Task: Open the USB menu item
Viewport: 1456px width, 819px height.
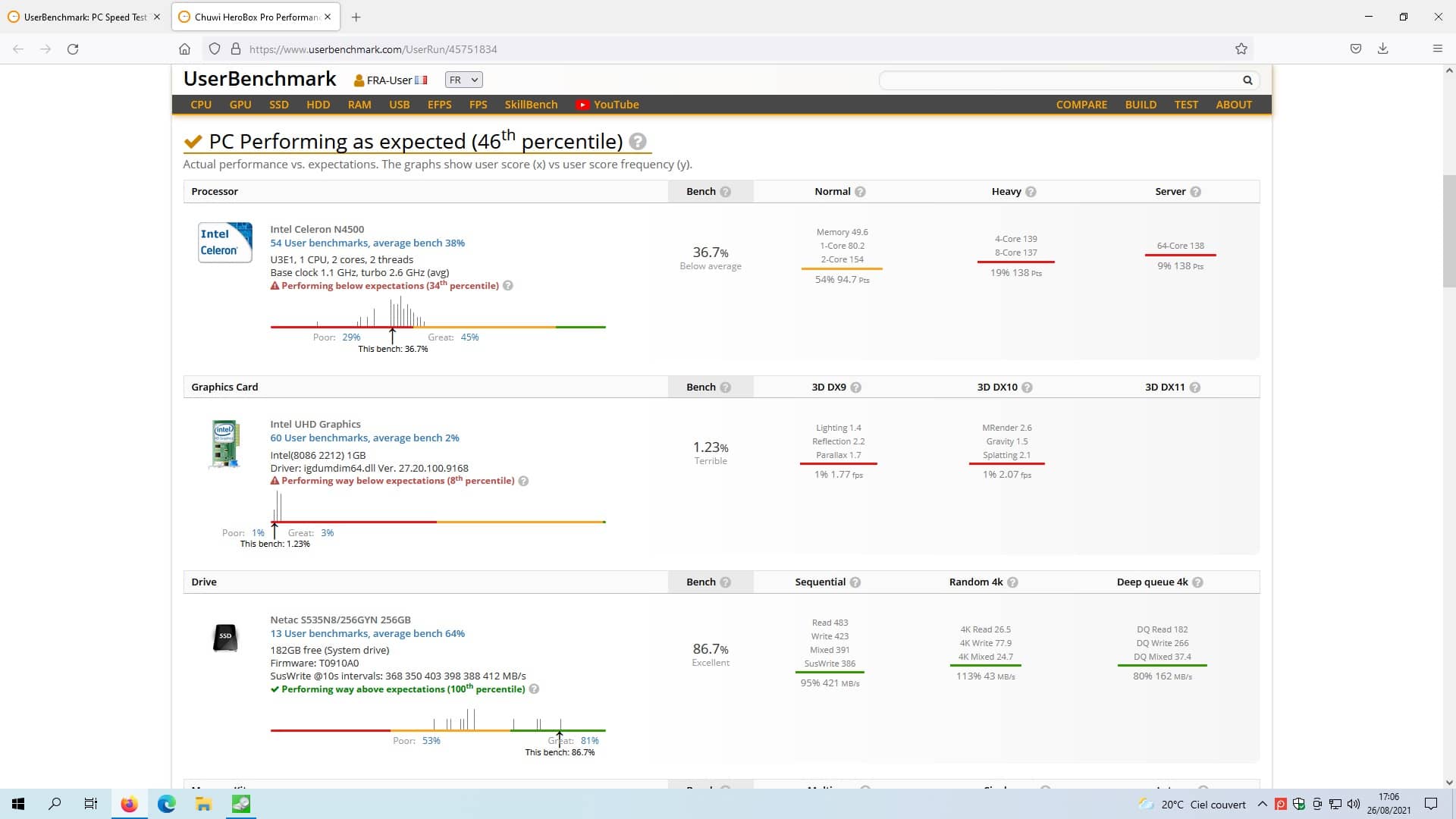Action: pyautogui.click(x=400, y=105)
